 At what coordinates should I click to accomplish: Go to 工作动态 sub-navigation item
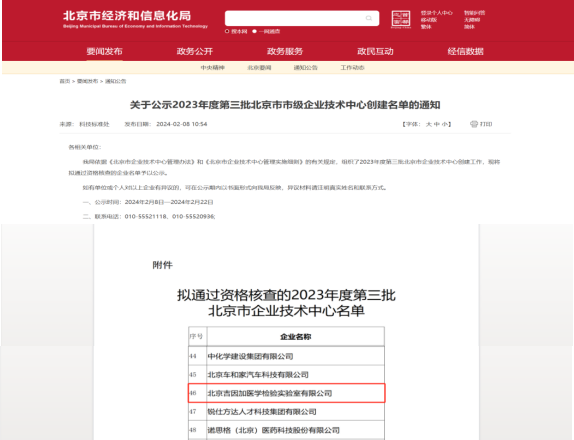(352, 68)
